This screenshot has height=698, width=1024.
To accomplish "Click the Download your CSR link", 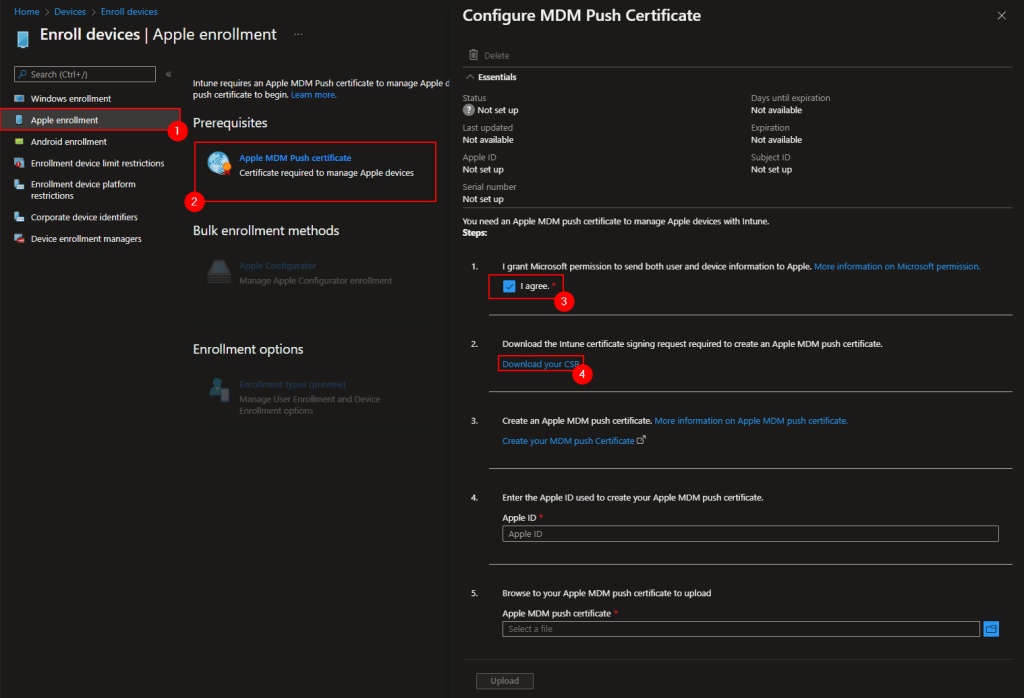I will pos(540,364).
